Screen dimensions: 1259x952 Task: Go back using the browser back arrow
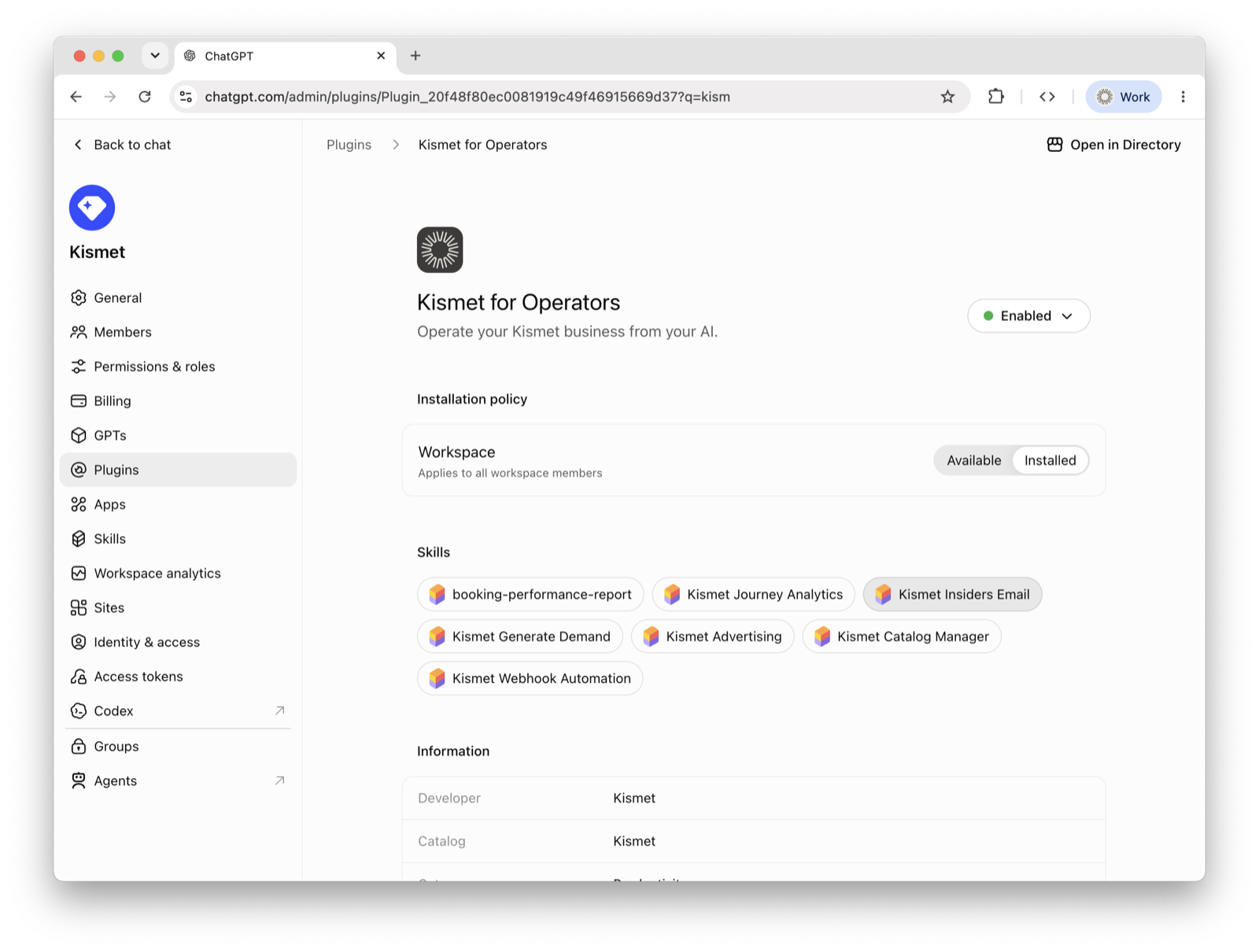(76, 97)
